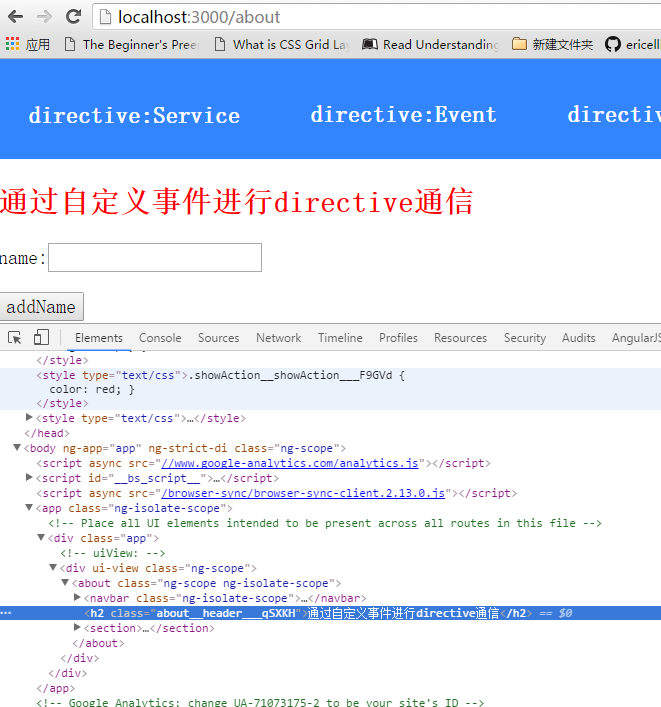Click the localhost:3000/about address bar
This screenshot has width=661, height=707.
click(x=377, y=17)
